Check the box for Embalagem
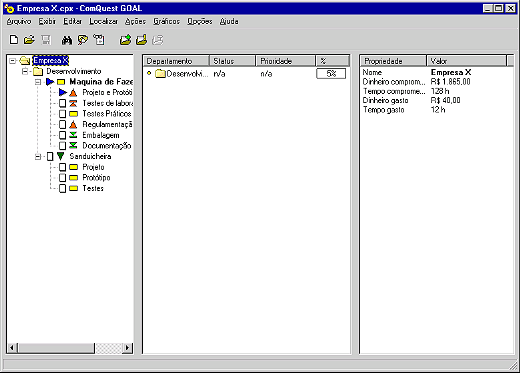The image size is (520, 373). coord(62,135)
